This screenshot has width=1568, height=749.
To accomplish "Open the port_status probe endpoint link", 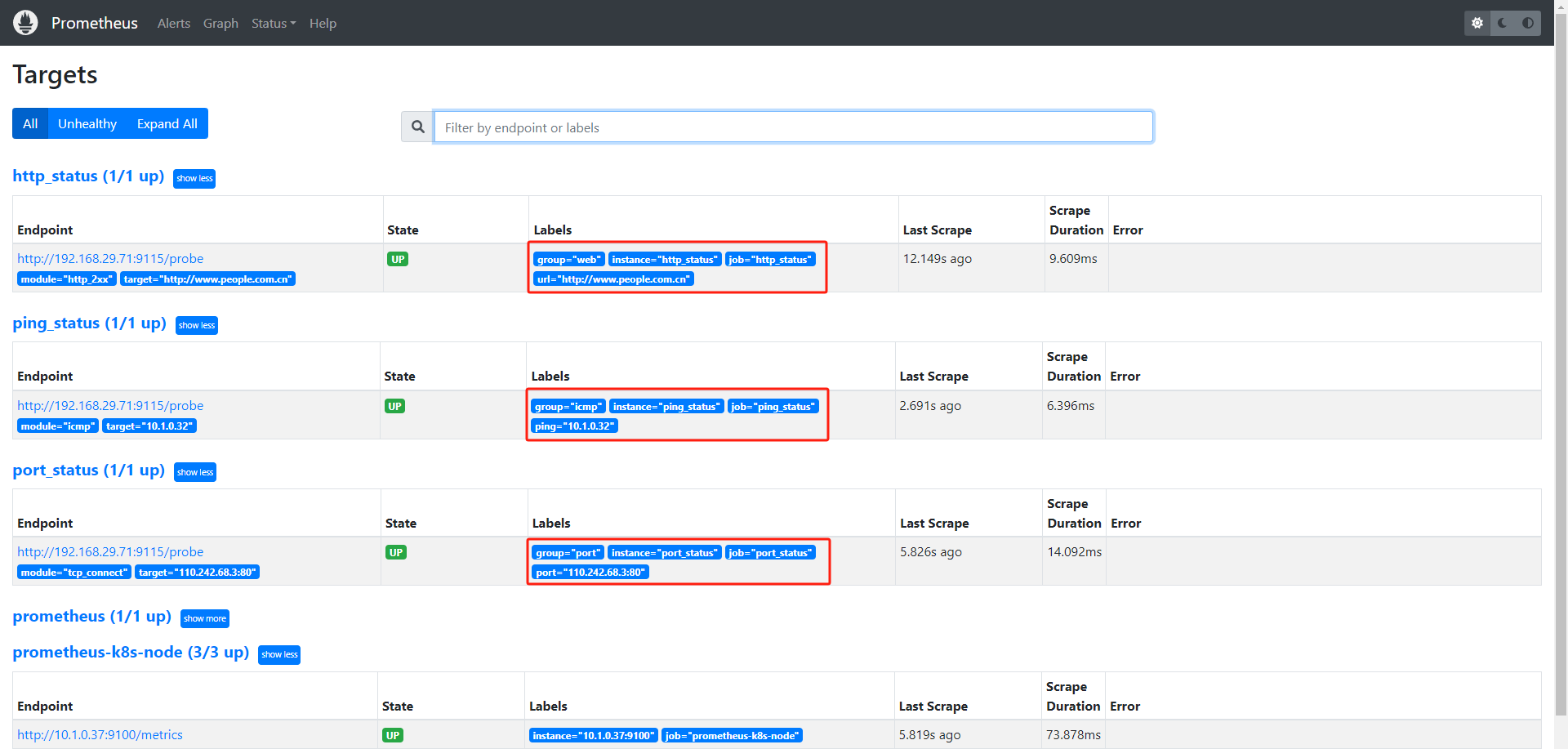I will (110, 551).
